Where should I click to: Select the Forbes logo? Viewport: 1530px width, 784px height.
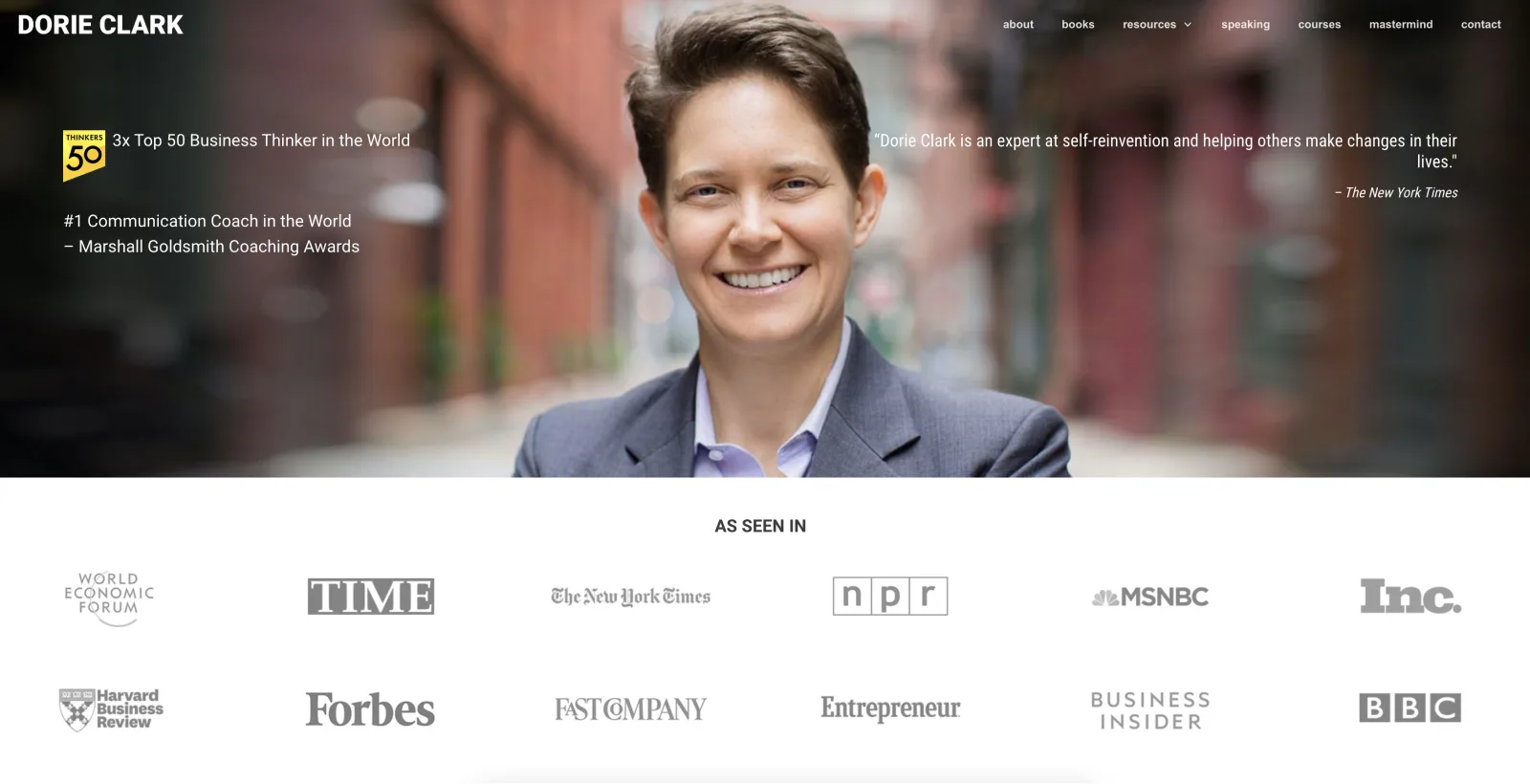pos(370,709)
